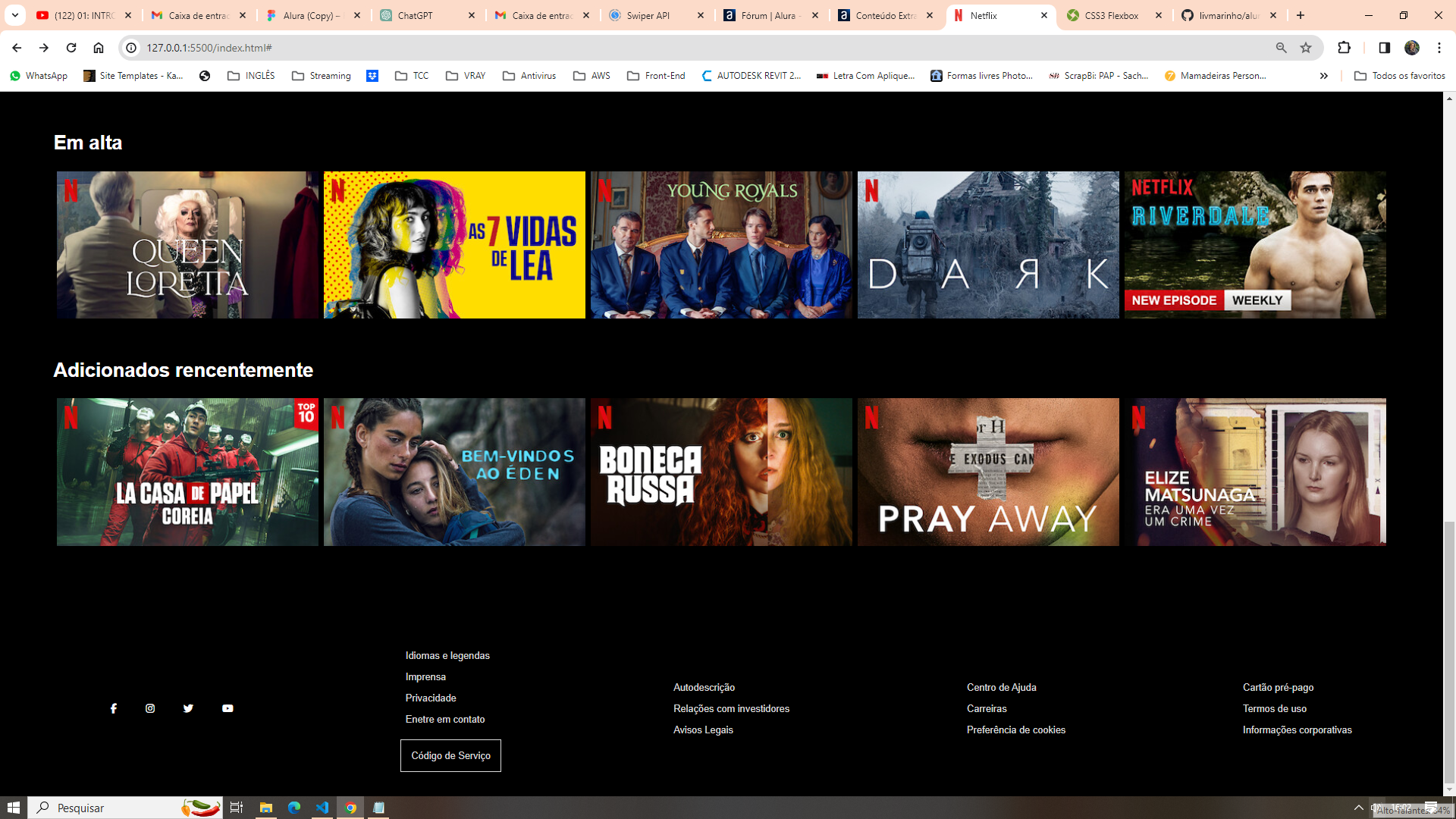Click the Código de Serviço button
The image size is (1456, 819).
450,756
